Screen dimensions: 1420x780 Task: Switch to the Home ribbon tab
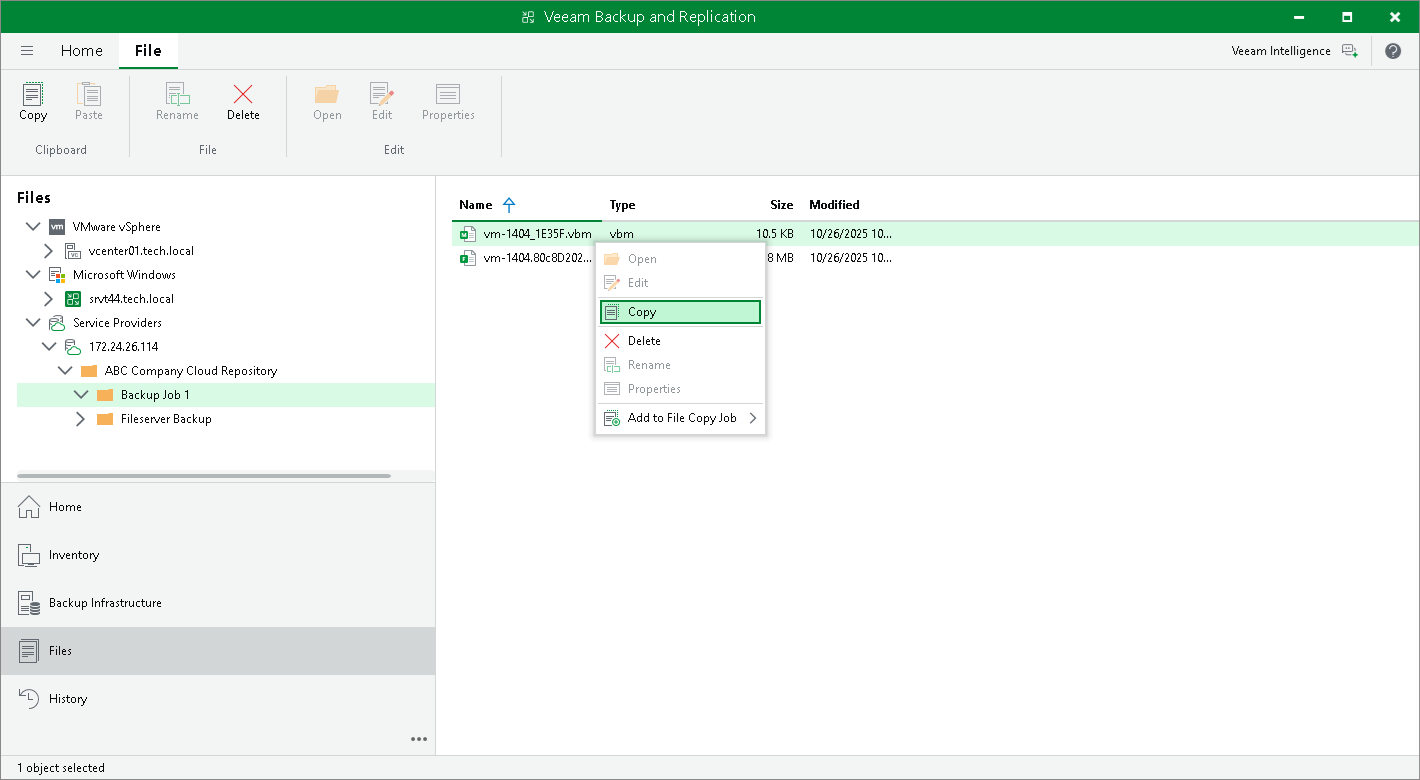[82, 51]
